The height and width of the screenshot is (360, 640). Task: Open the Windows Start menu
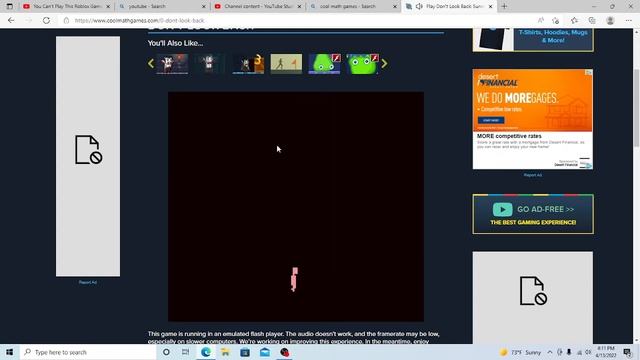[x=9, y=352]
